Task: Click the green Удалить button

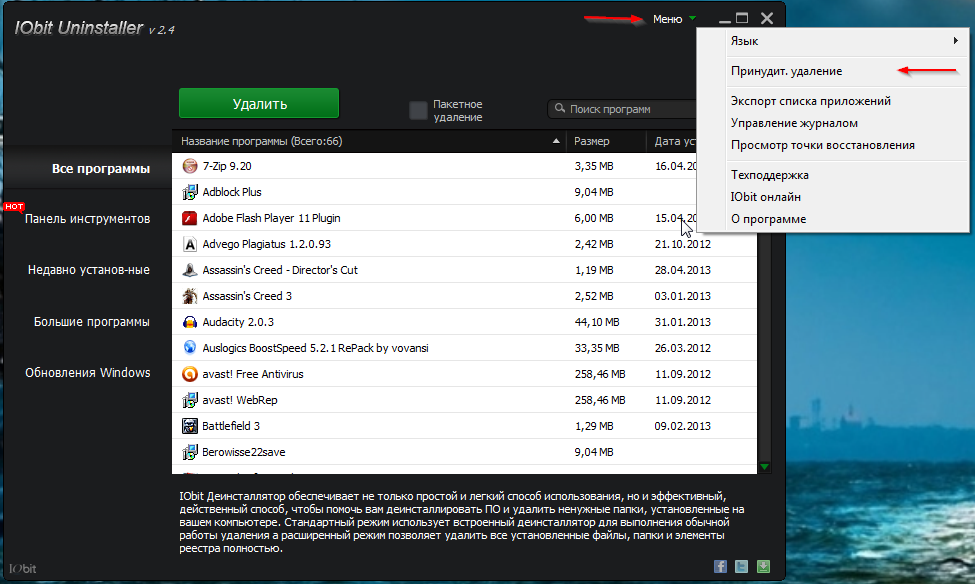Action: pos(259,103)
